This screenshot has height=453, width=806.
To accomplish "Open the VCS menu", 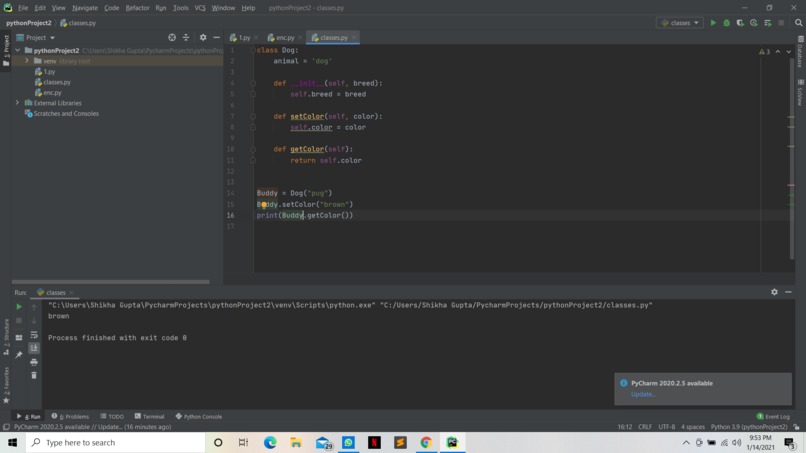I will click(x=200, y=8).
